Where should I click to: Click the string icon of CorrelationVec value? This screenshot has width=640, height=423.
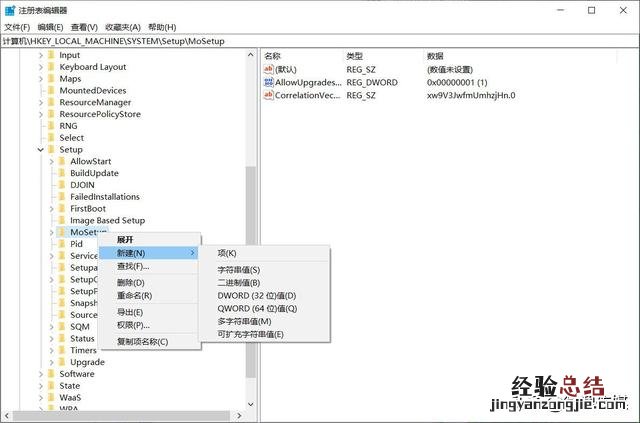coord(268,96)
